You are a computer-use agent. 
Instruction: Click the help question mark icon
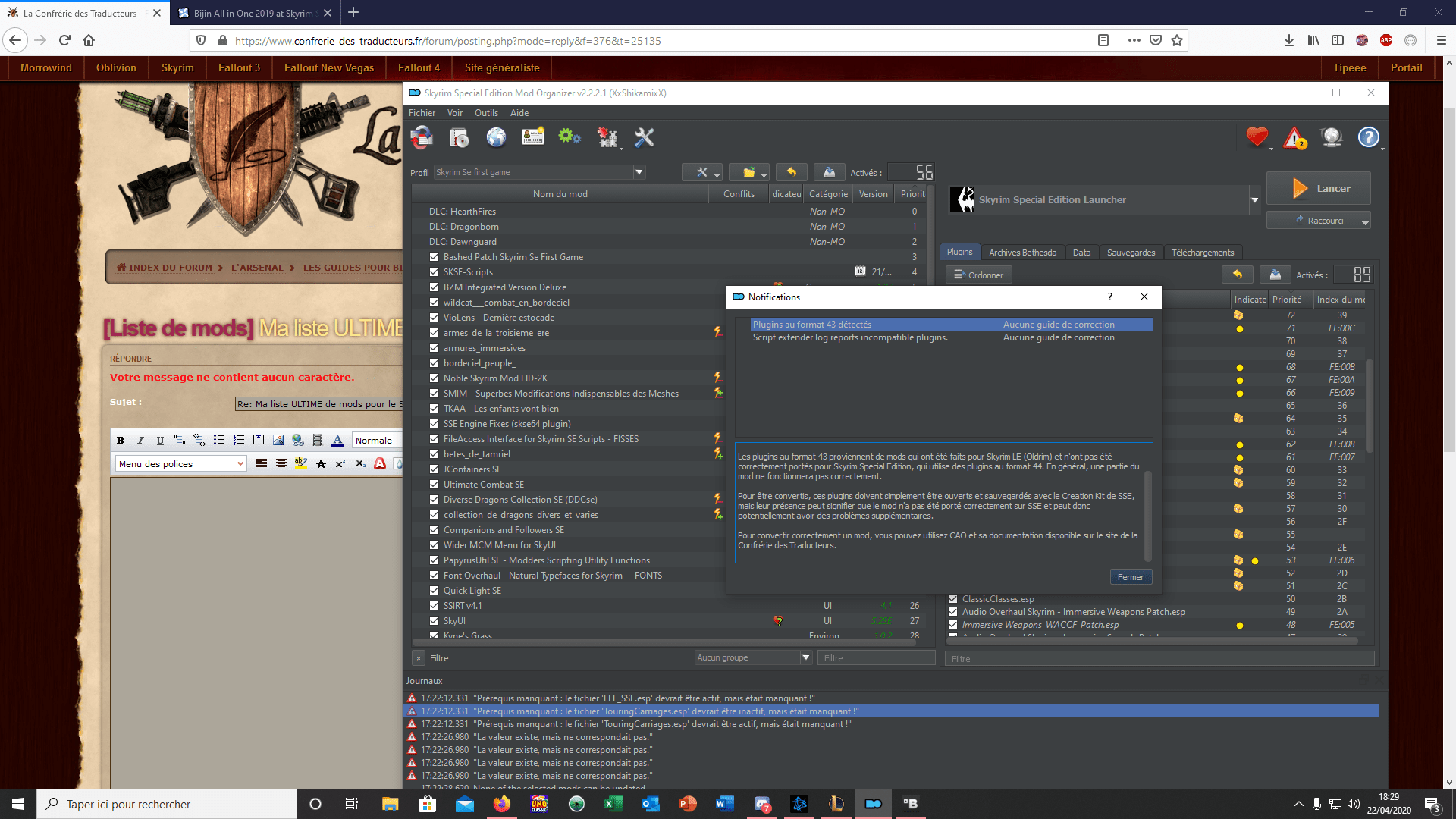[x=1368, y=137]
